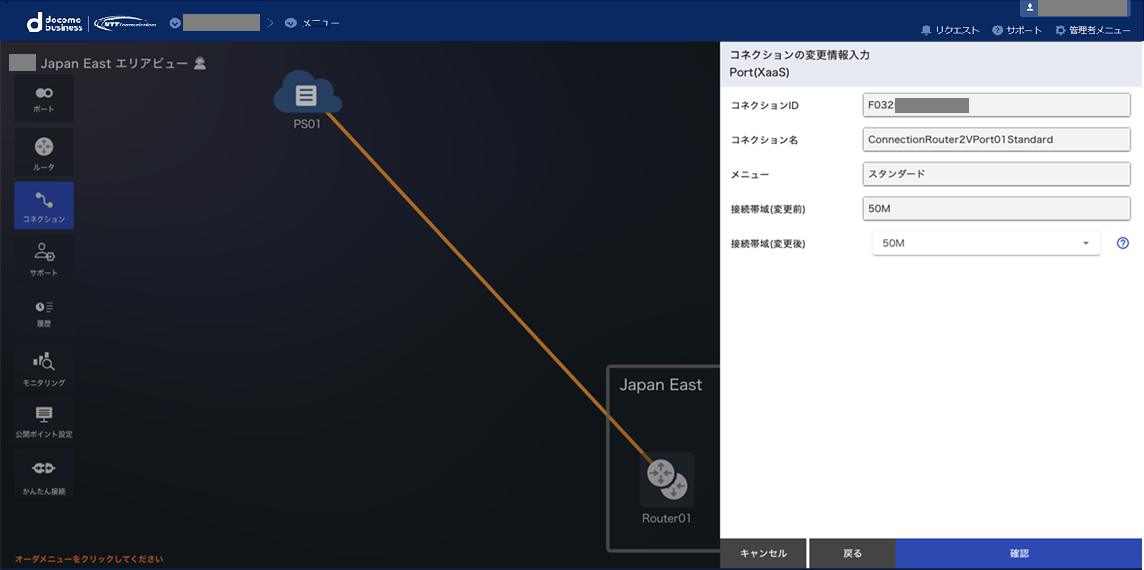Viewport: 1144px width, 570px height.
Task: Expand the redacted breadcrumb selector in header
Action: pyautogui.click(x=215, y=22)
